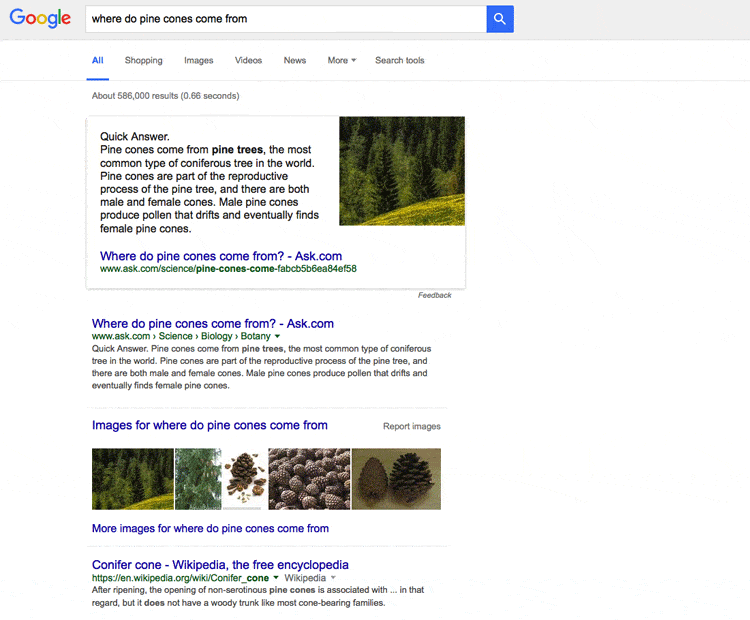Click Feedback below the answer box
Screen dimensions: 750x620
click(434, 295)
